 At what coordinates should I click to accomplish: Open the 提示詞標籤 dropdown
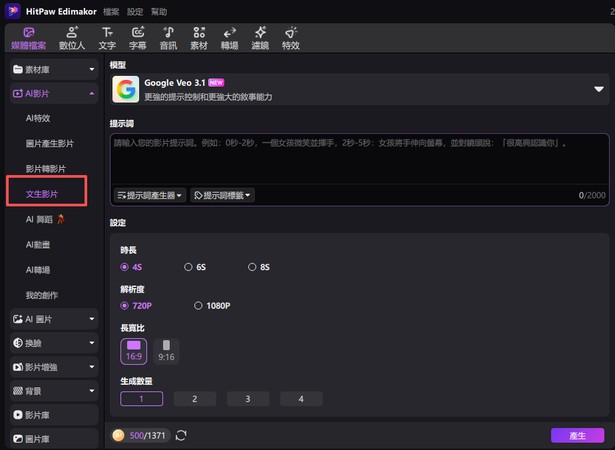pyautogui.click(x=222, y=195)
